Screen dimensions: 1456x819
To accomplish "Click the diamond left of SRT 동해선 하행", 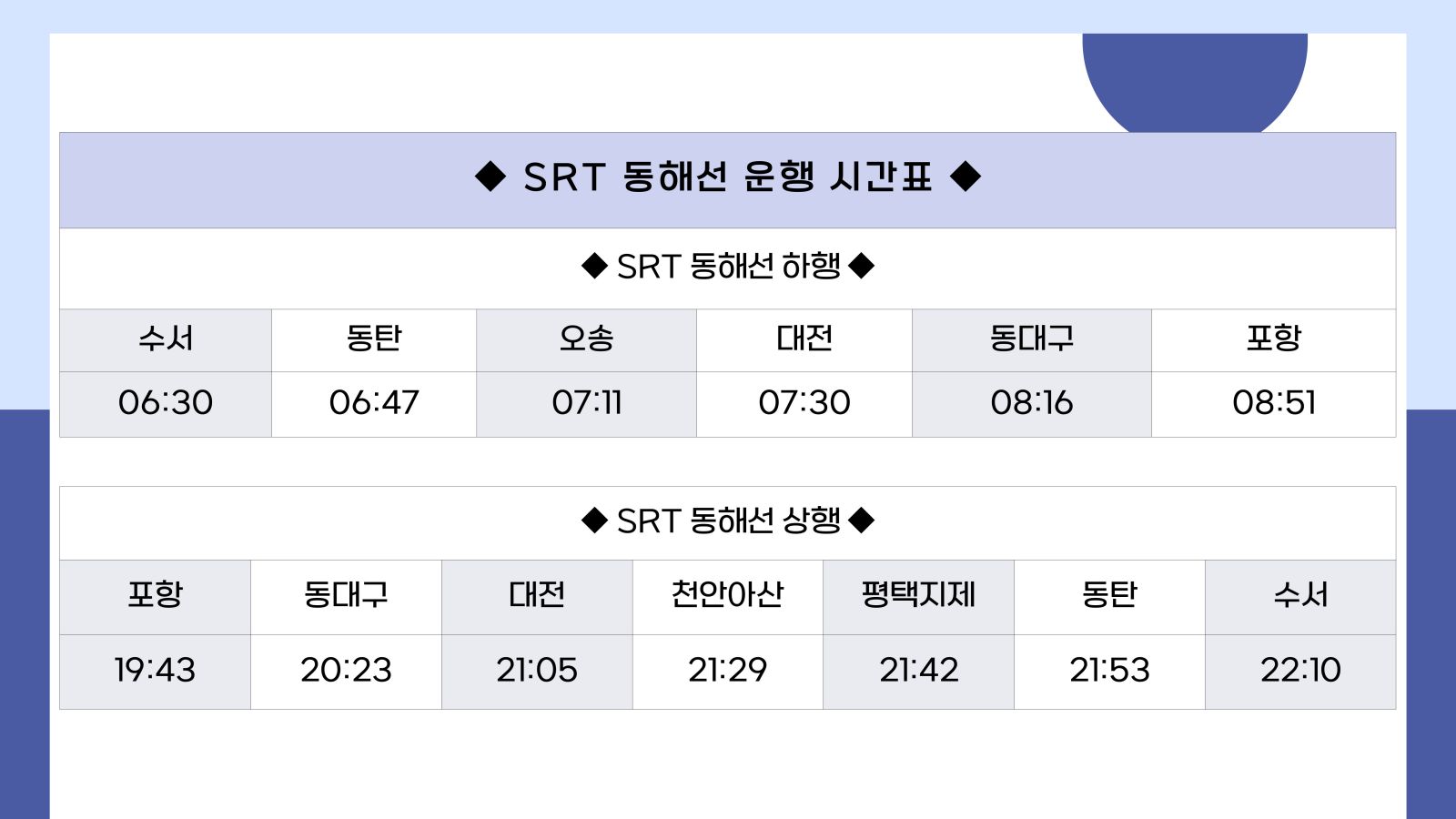I will coord(594,267).
